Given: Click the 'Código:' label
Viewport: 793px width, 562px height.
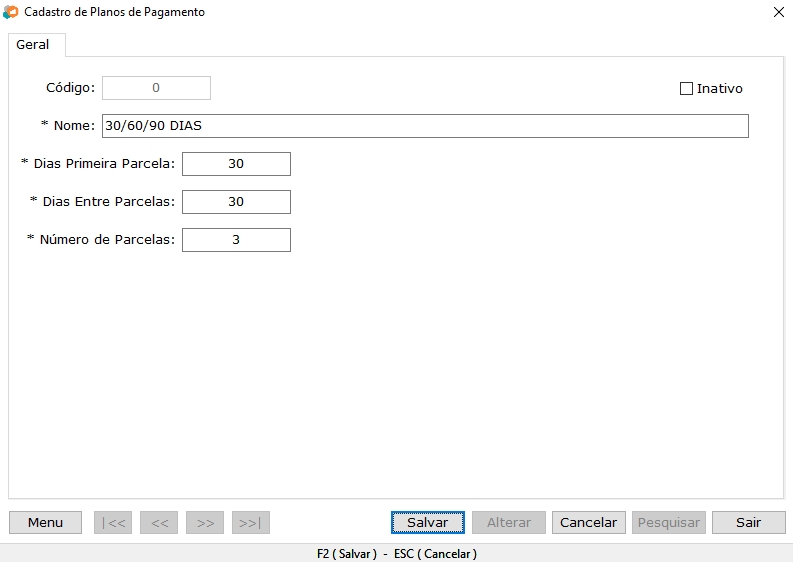Looking at the screenshot, I should click(70, 88).
